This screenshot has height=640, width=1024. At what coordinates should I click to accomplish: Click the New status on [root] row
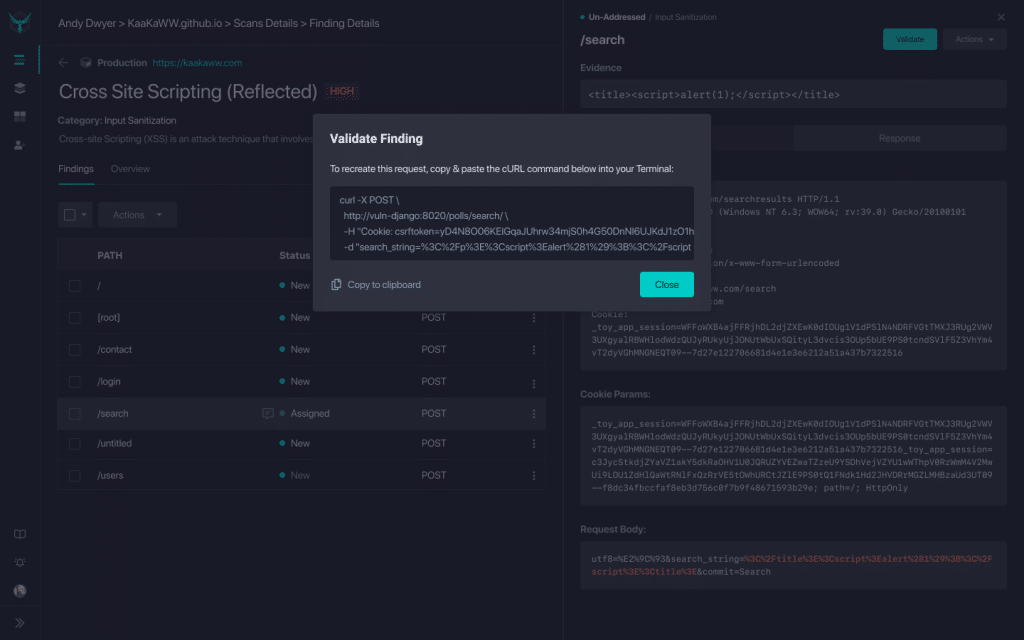(300, 318)
